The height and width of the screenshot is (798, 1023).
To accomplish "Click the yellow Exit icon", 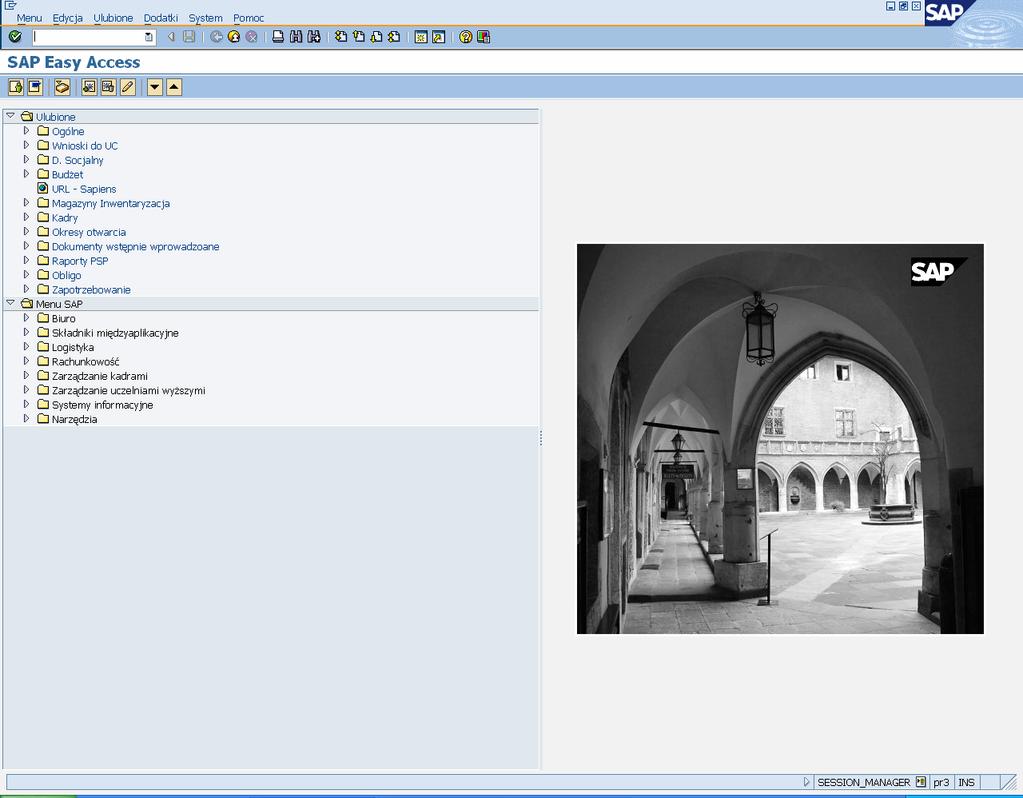I will [x=234, y=37].
